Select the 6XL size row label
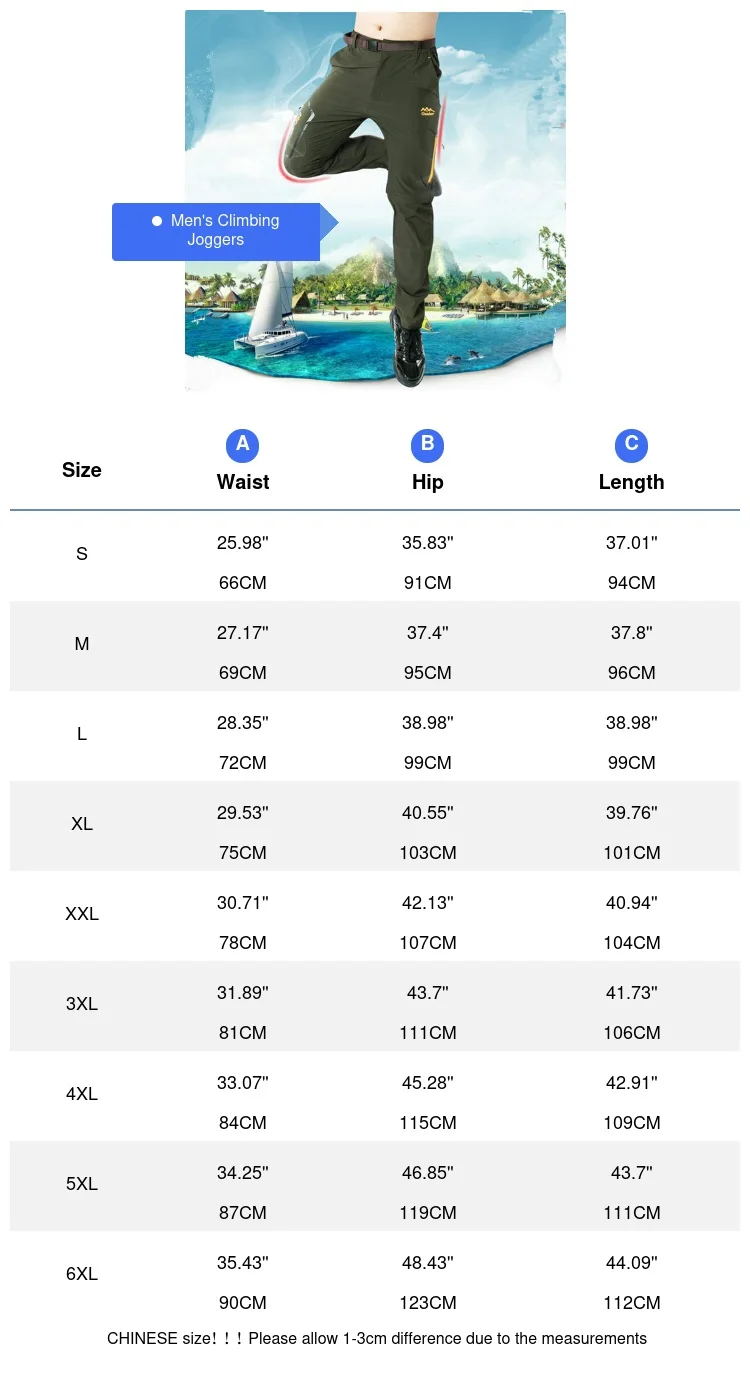The width and height of the screenshot is (750, 1400). pos(82,1274)
